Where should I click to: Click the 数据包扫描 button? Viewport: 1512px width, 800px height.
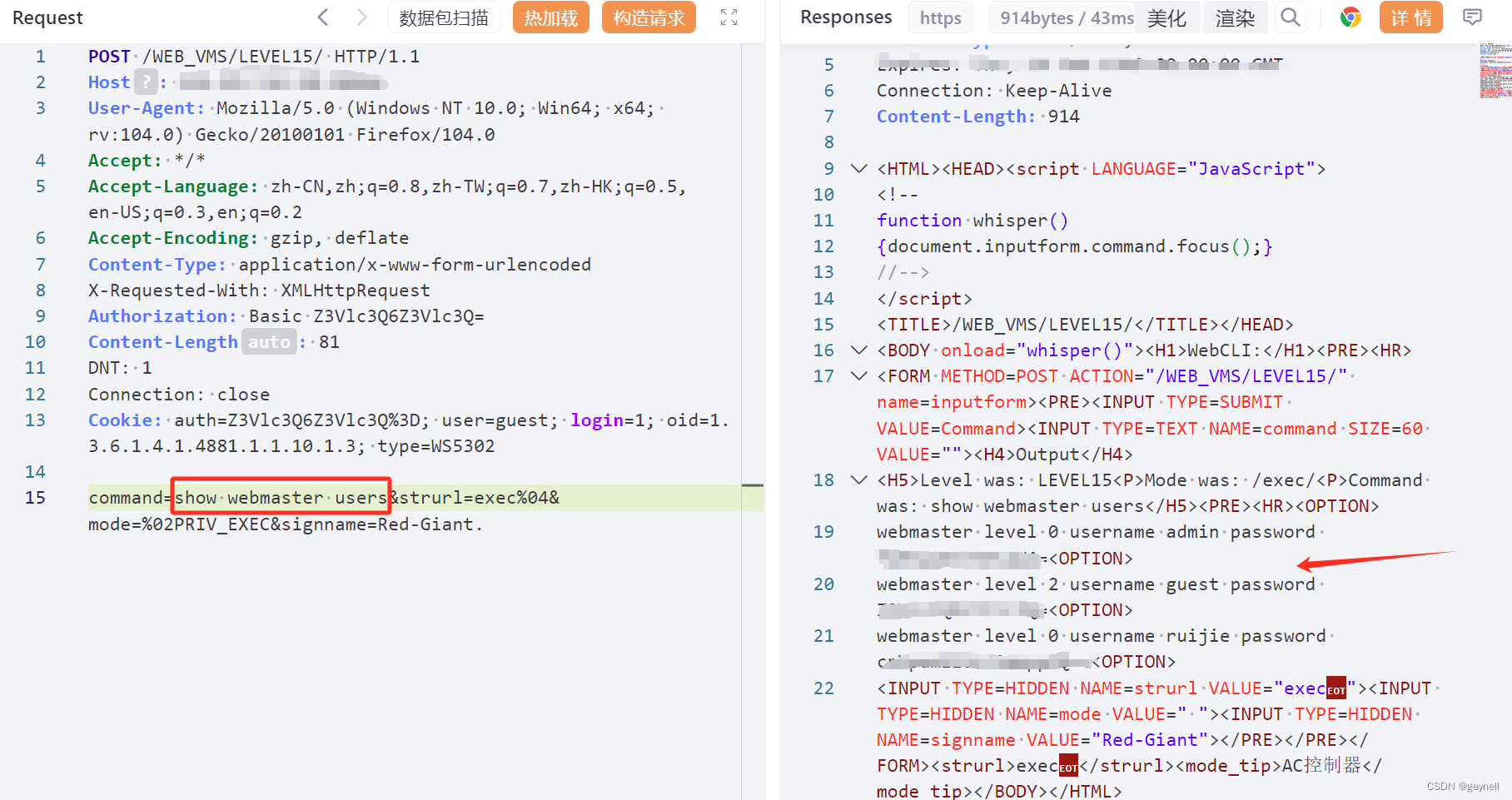pos(444,17)
